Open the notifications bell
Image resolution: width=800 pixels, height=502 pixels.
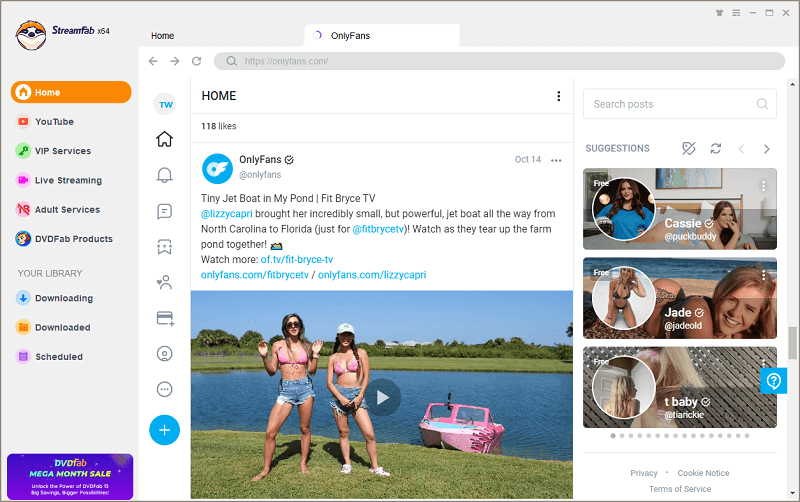164,175
